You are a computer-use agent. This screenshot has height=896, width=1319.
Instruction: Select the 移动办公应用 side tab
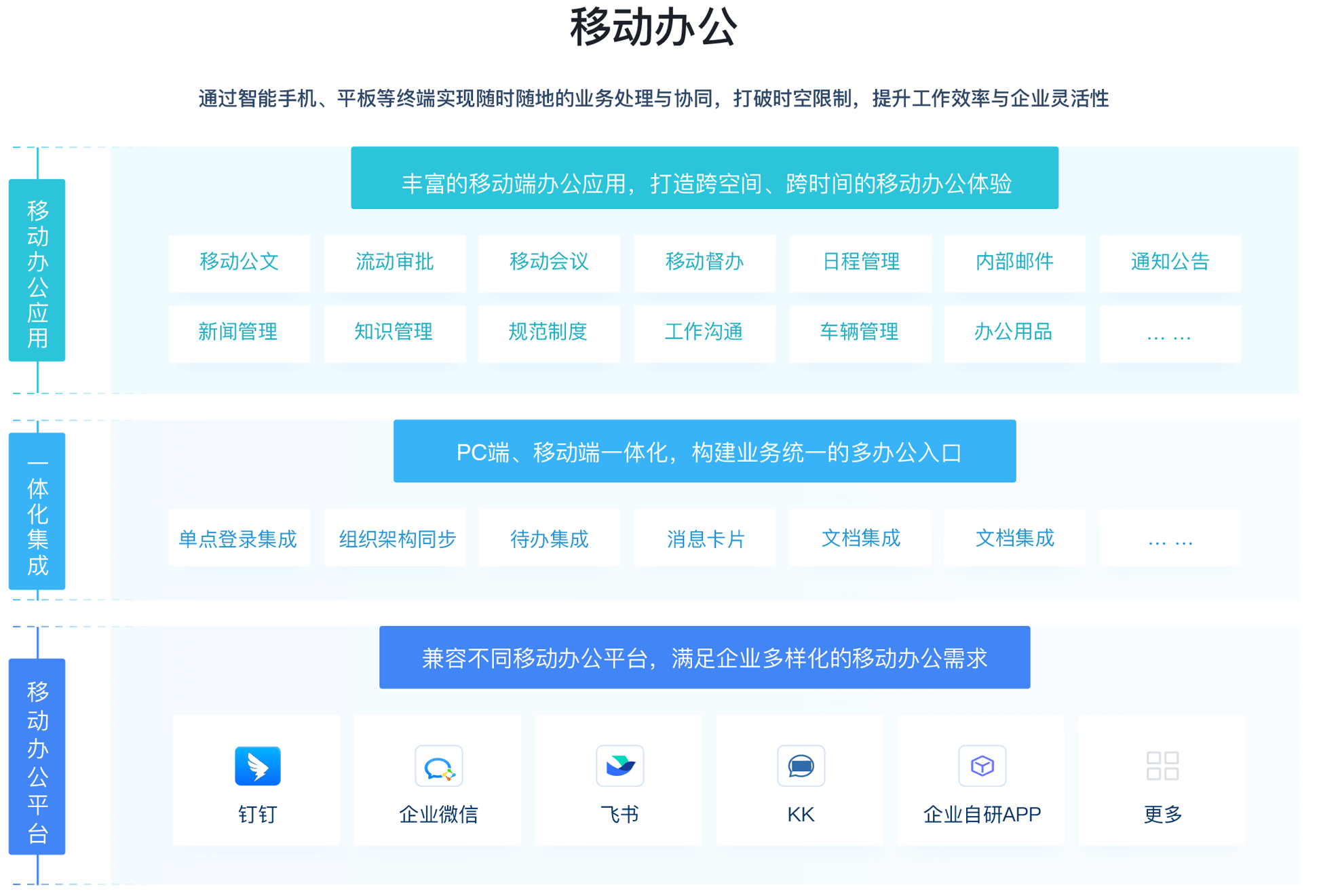point(37,270)
